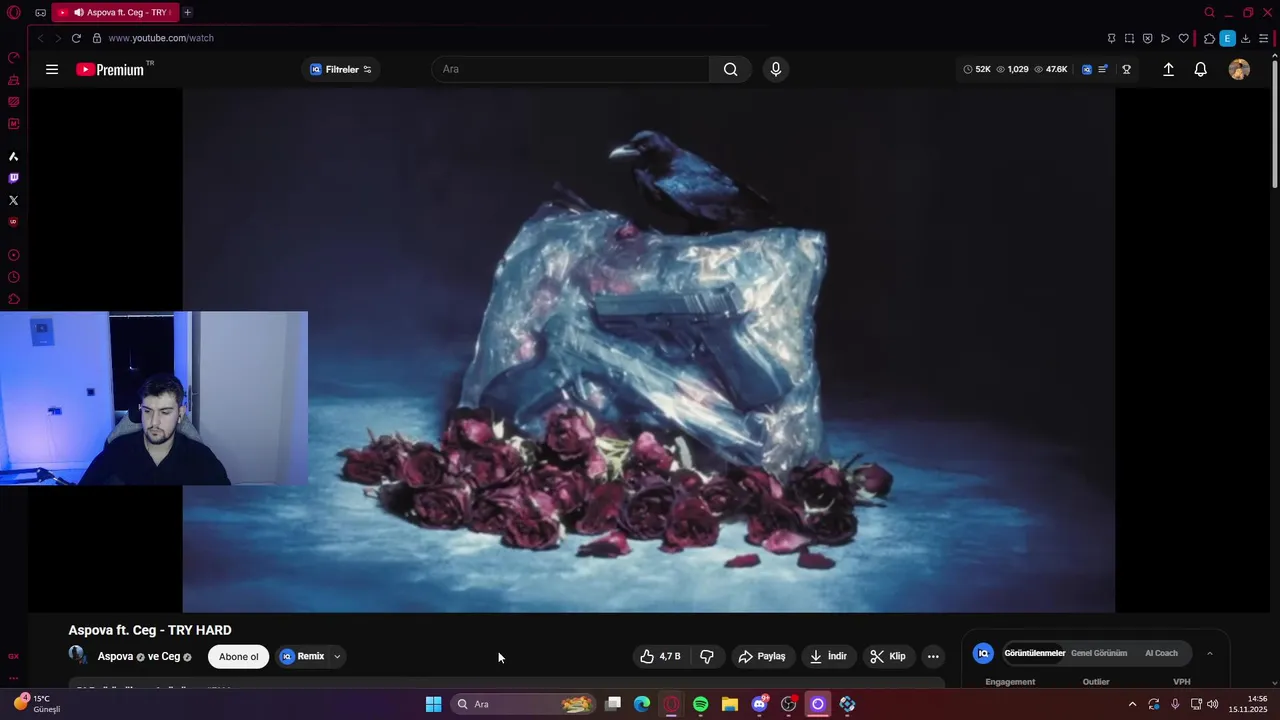Open Microsoft Edge from the taskbar
The image size is (1280, 720).
point(642,704)
